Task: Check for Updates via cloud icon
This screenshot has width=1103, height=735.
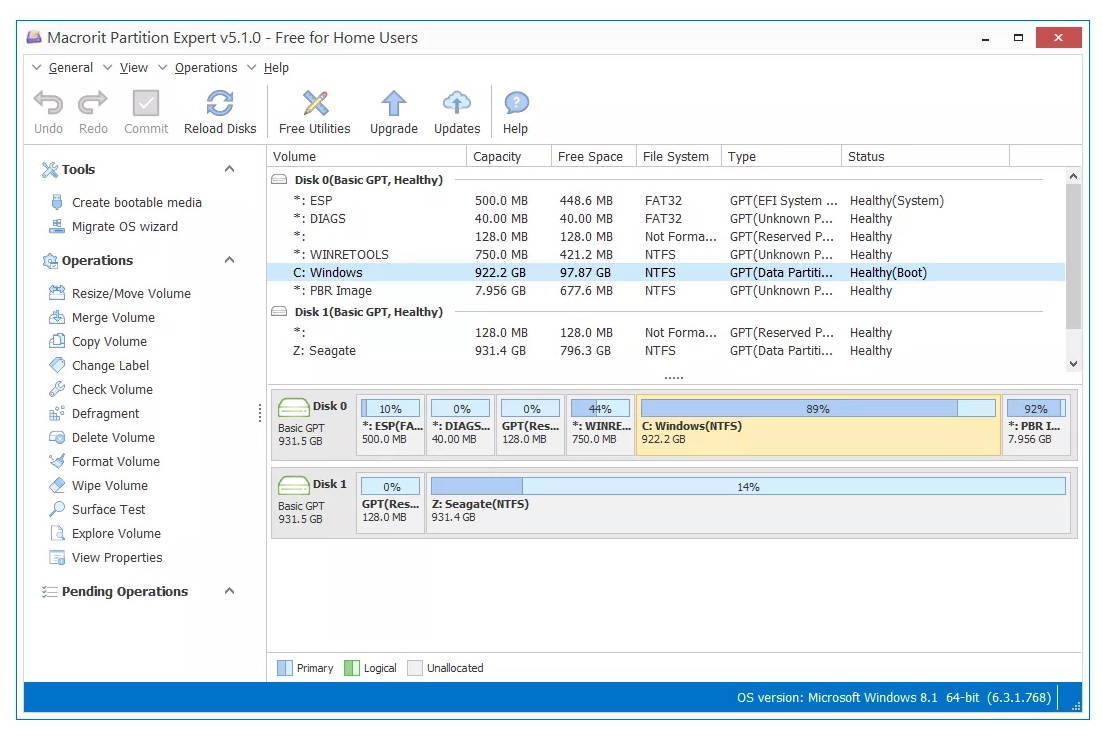Action: point(457,104)
